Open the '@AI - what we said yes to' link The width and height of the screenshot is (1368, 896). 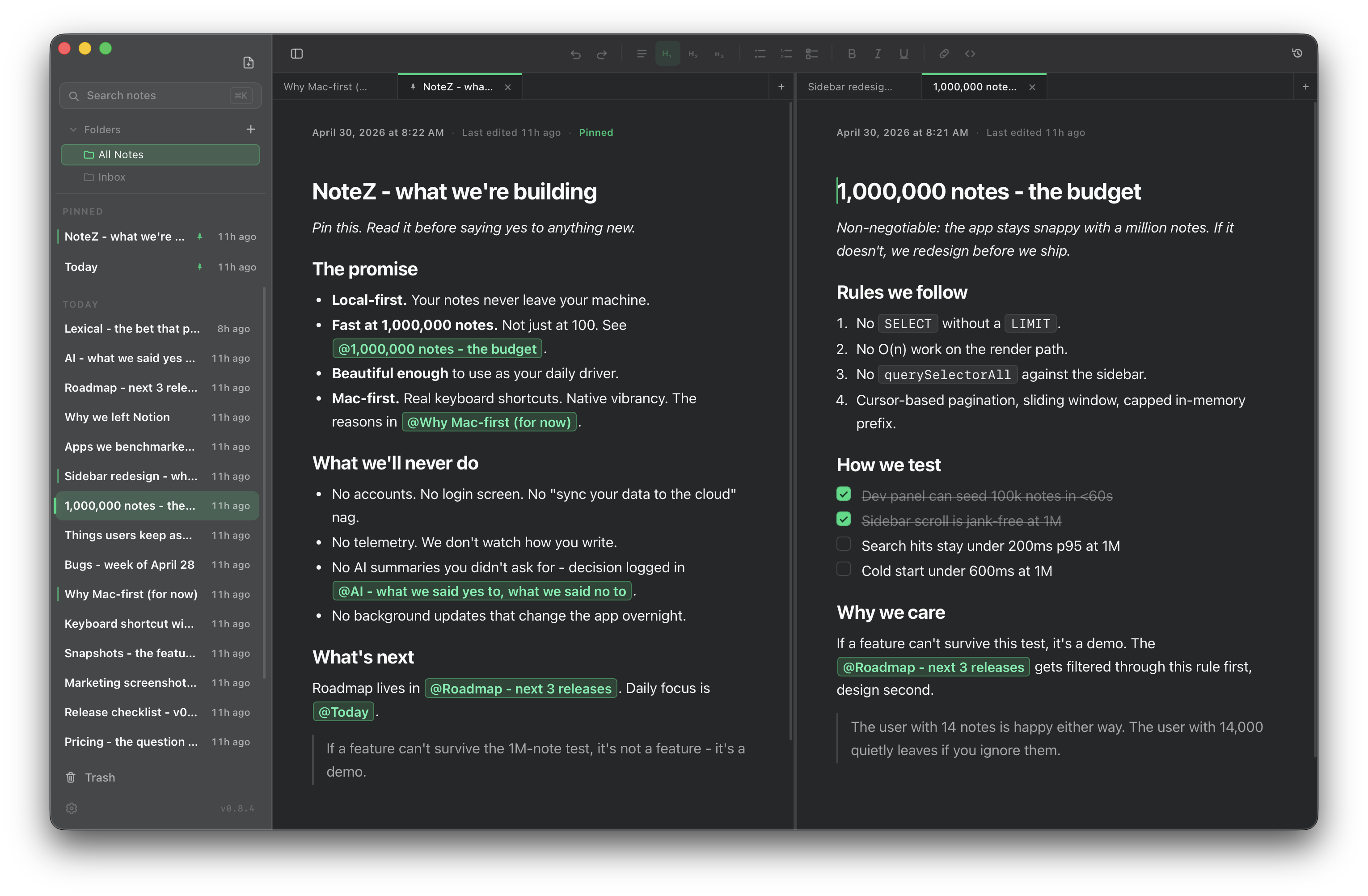tap(481, 592)
